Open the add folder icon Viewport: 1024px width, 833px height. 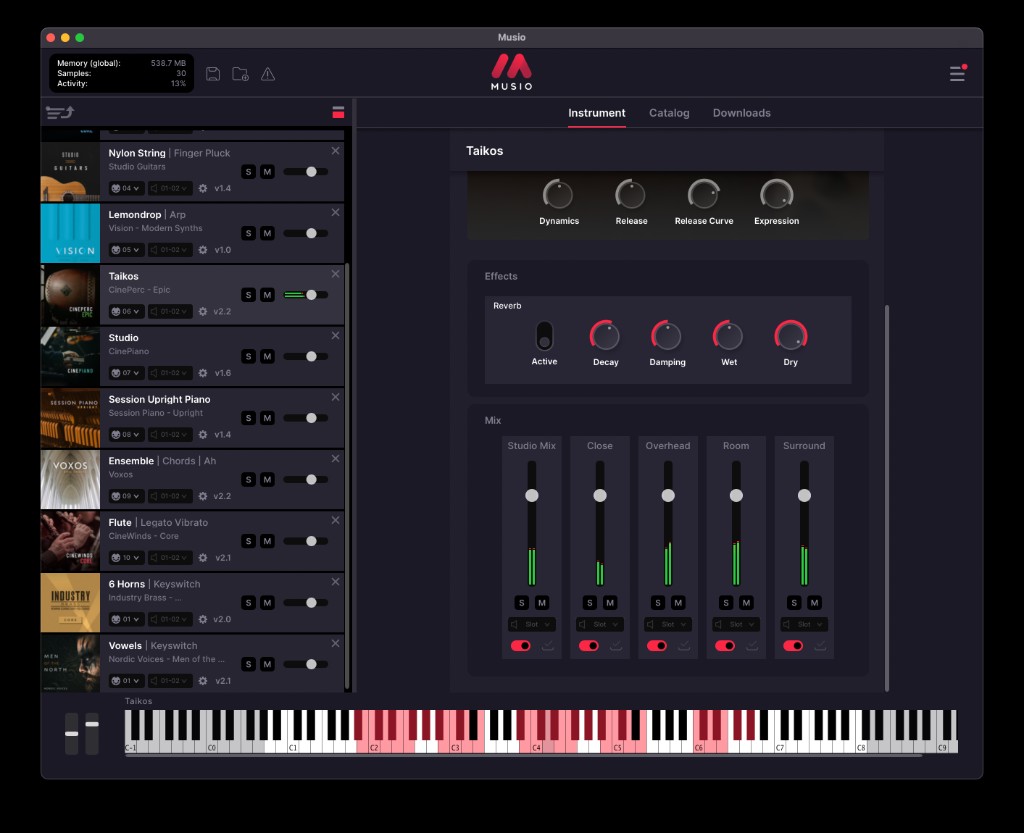click(240, 73)
